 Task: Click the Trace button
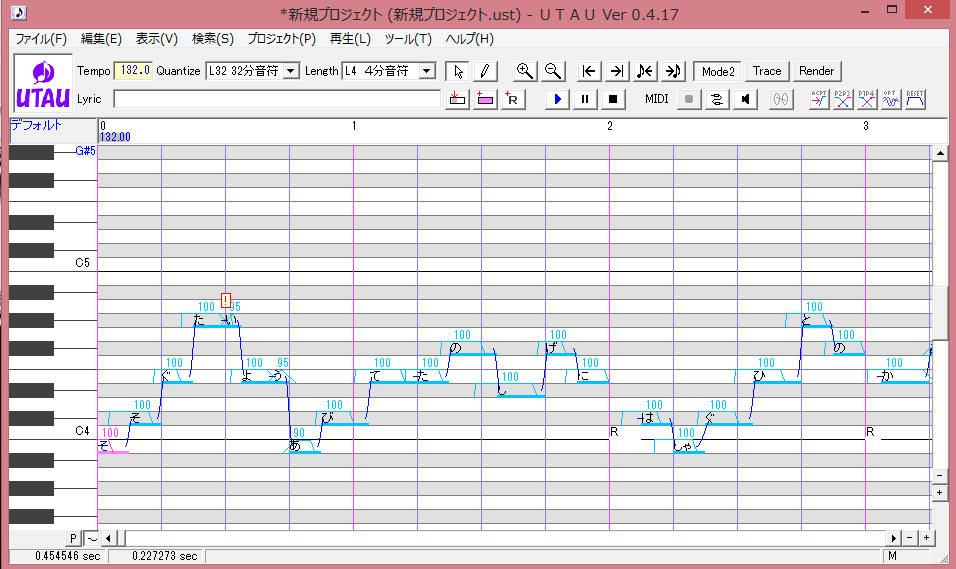pyautogui.click(x=767, y=71)
